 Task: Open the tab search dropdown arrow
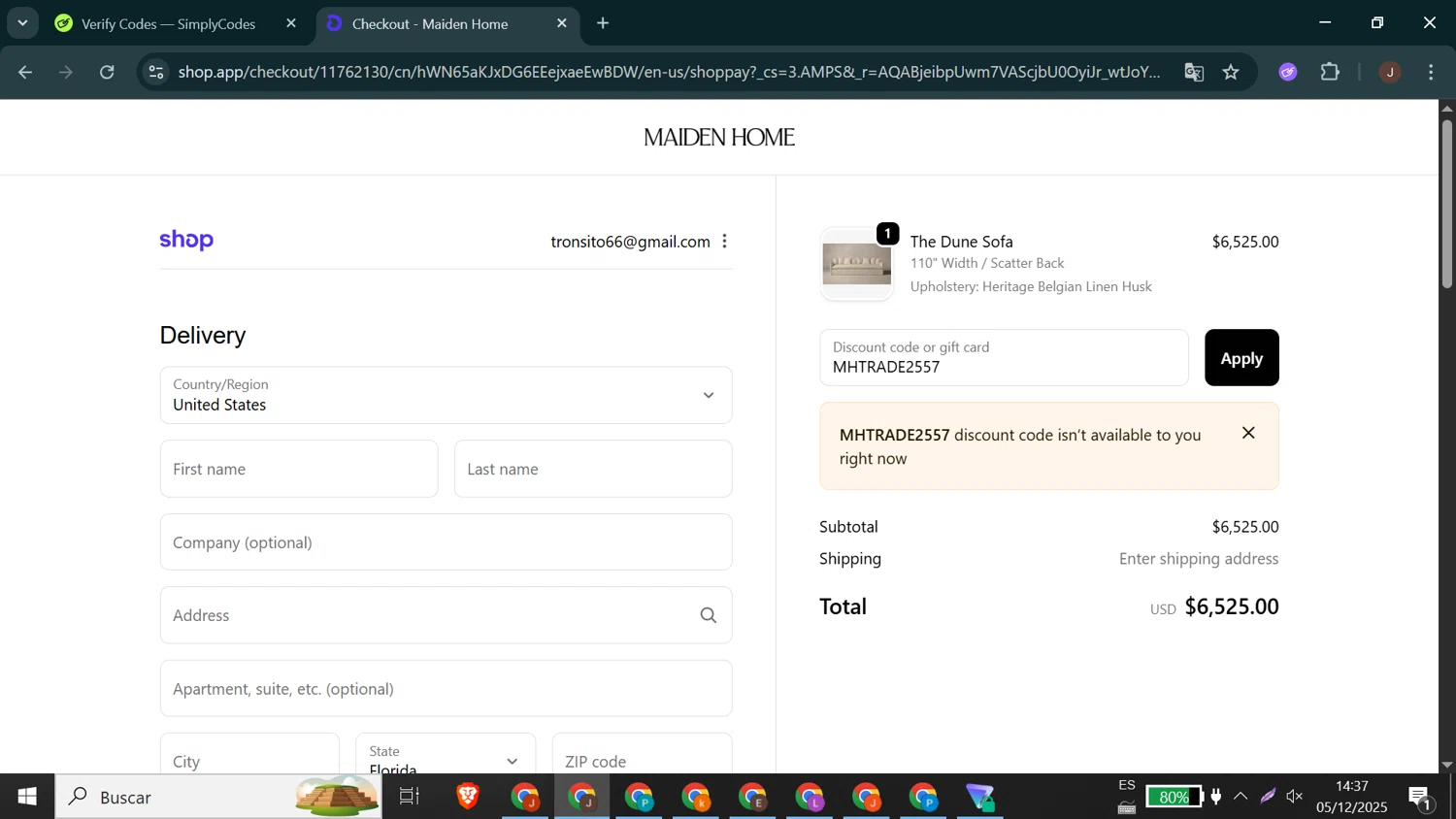(22, 22)
